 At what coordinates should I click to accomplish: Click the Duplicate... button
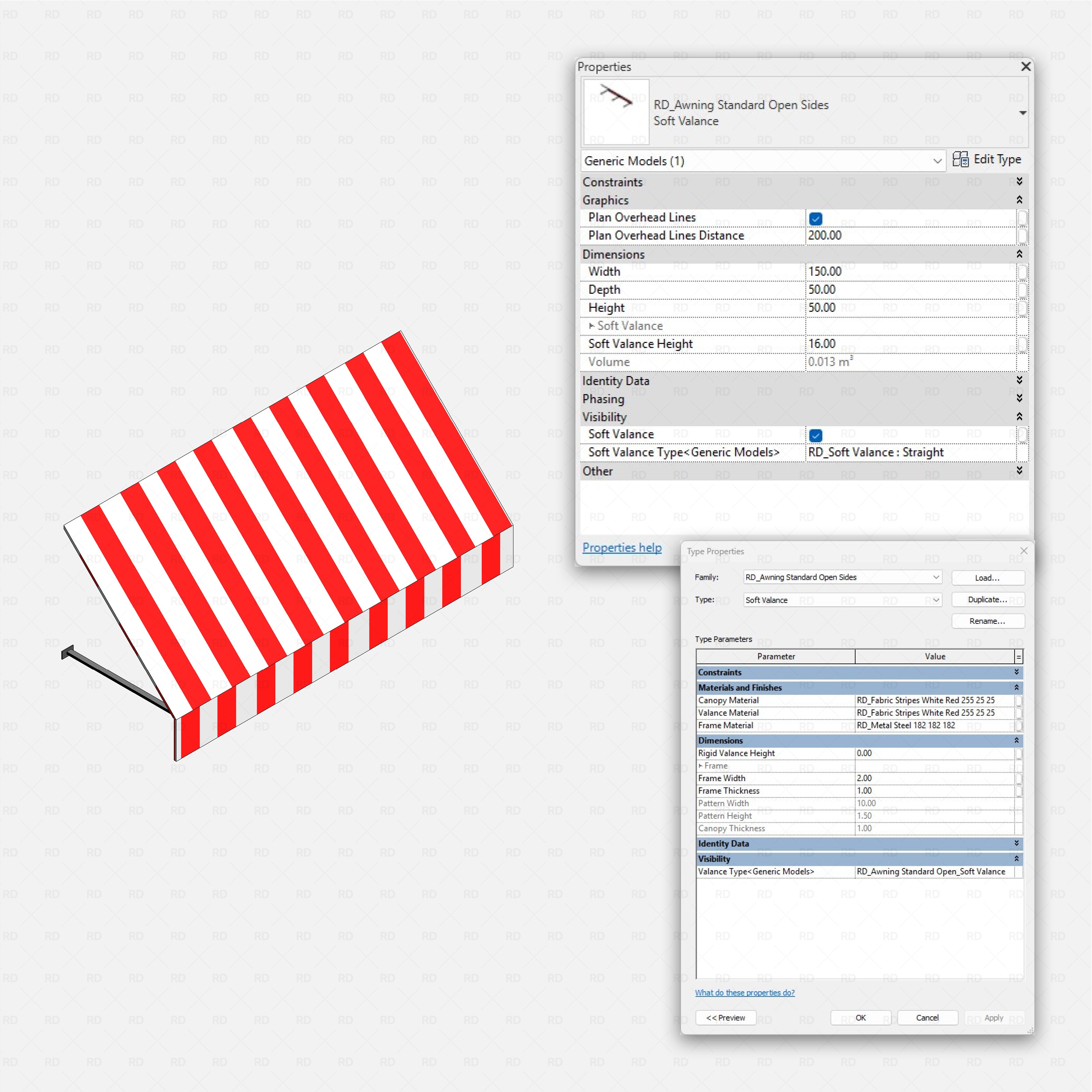[x=988, y=599]
